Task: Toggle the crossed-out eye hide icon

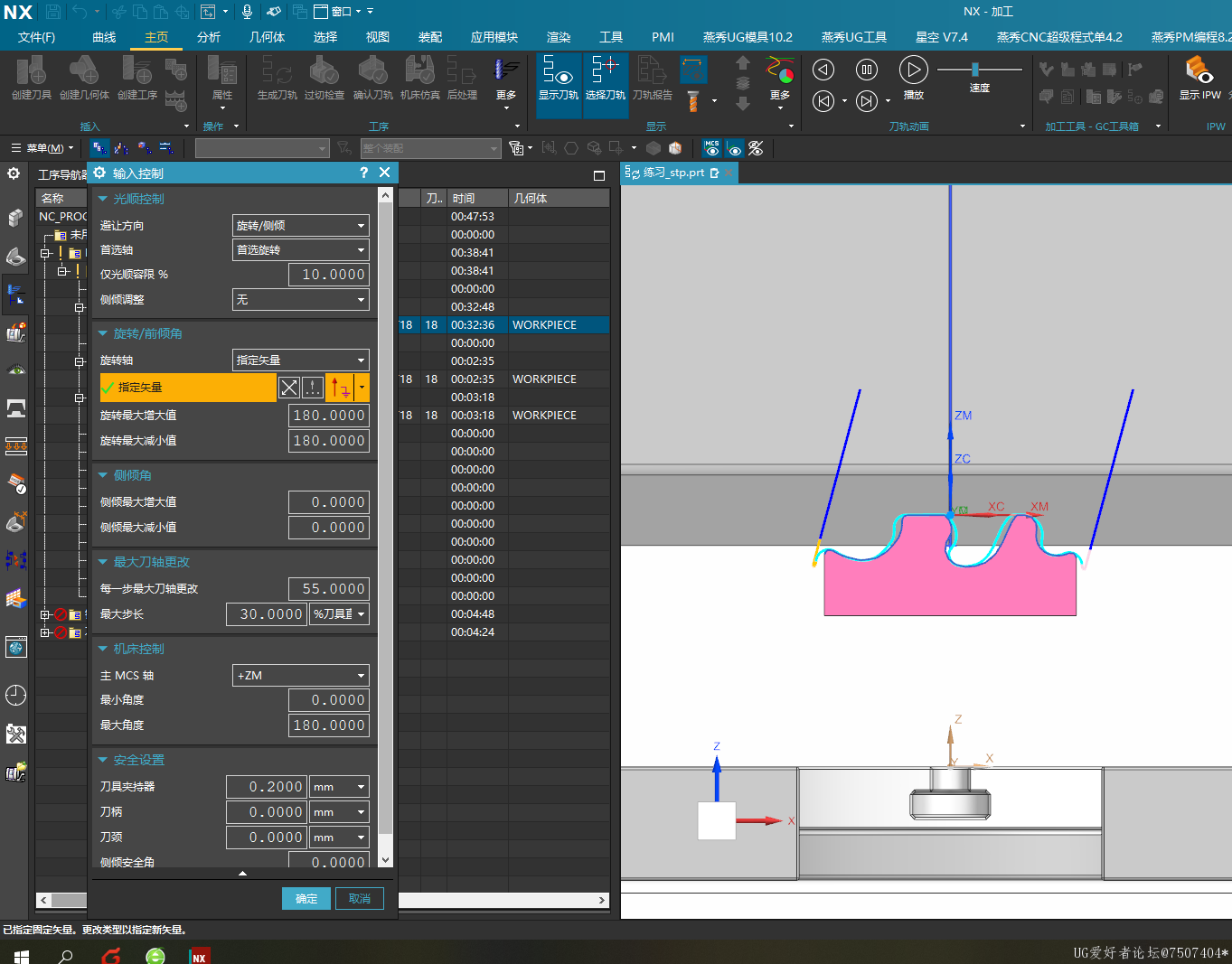Action: [x=756, y=148]
